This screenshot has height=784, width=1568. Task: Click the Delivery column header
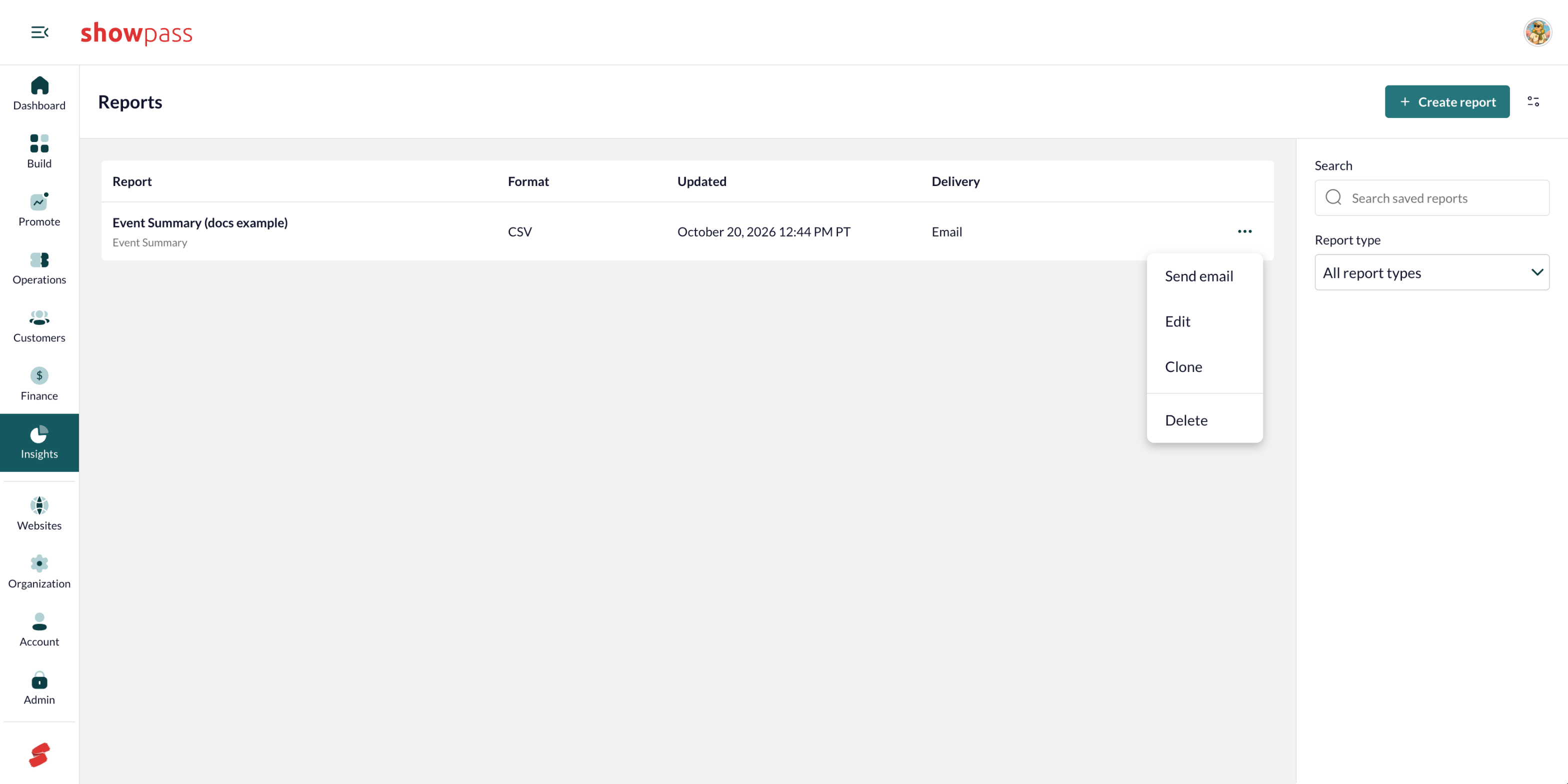[x=955, y=181]
